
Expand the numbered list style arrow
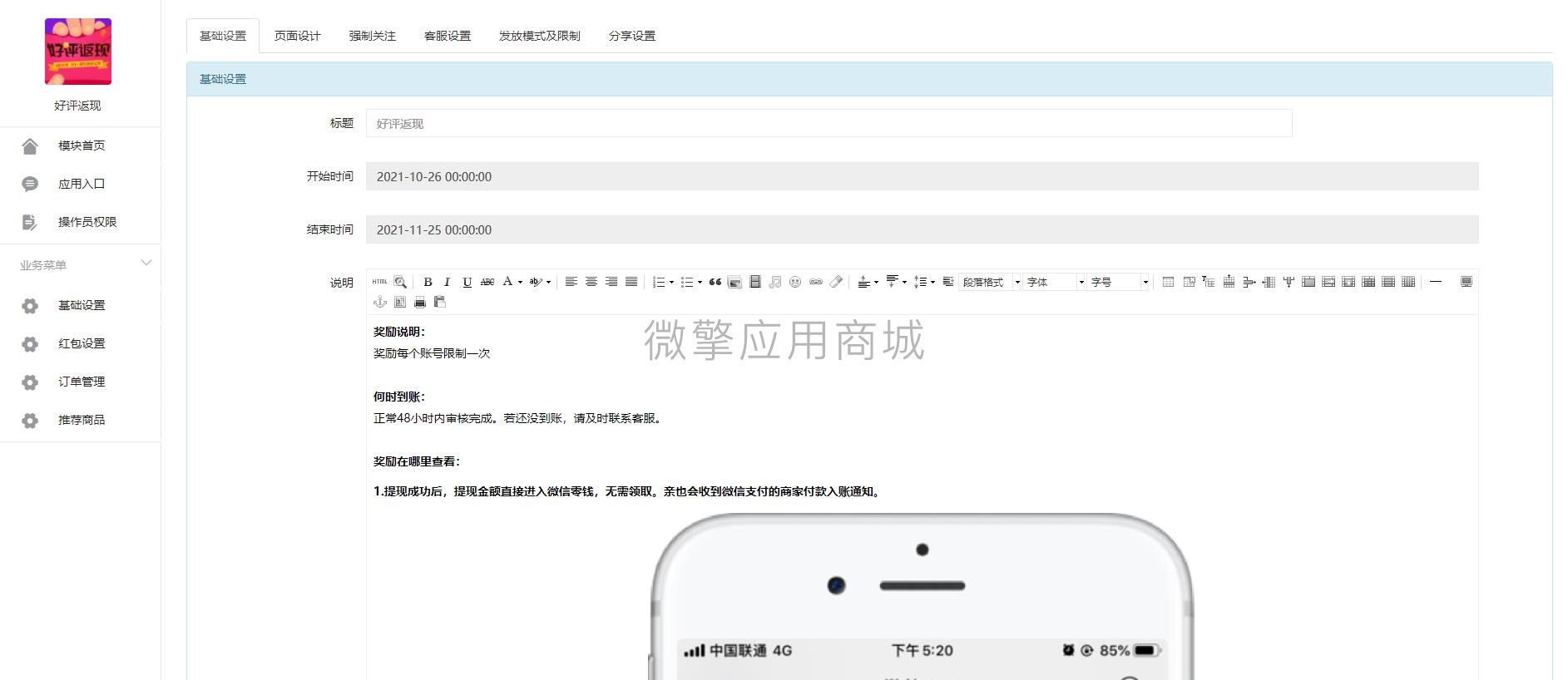pos(671,282)
